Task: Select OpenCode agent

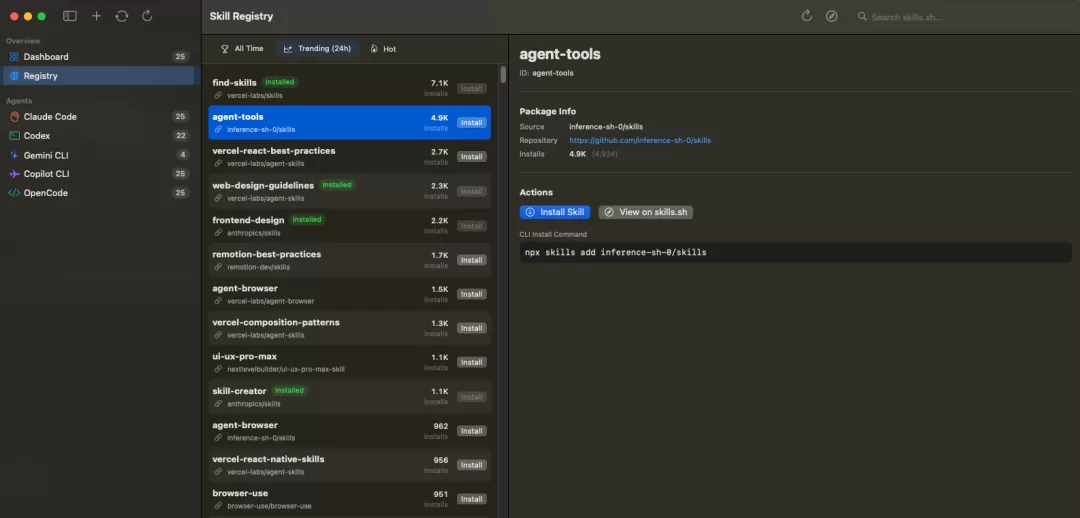Action: click(98, 193)
